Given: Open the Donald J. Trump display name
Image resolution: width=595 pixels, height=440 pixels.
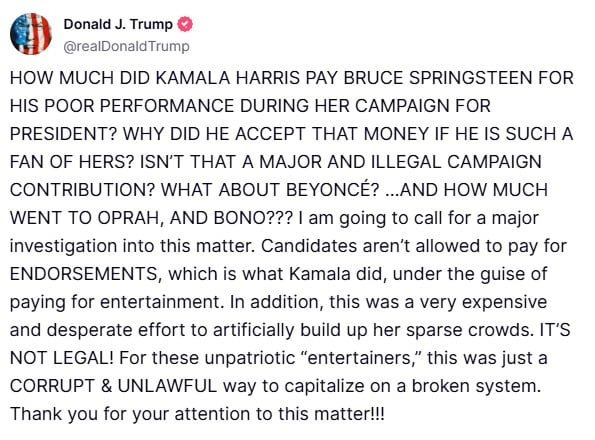Looking at the screenshot, I should [118, 24].
